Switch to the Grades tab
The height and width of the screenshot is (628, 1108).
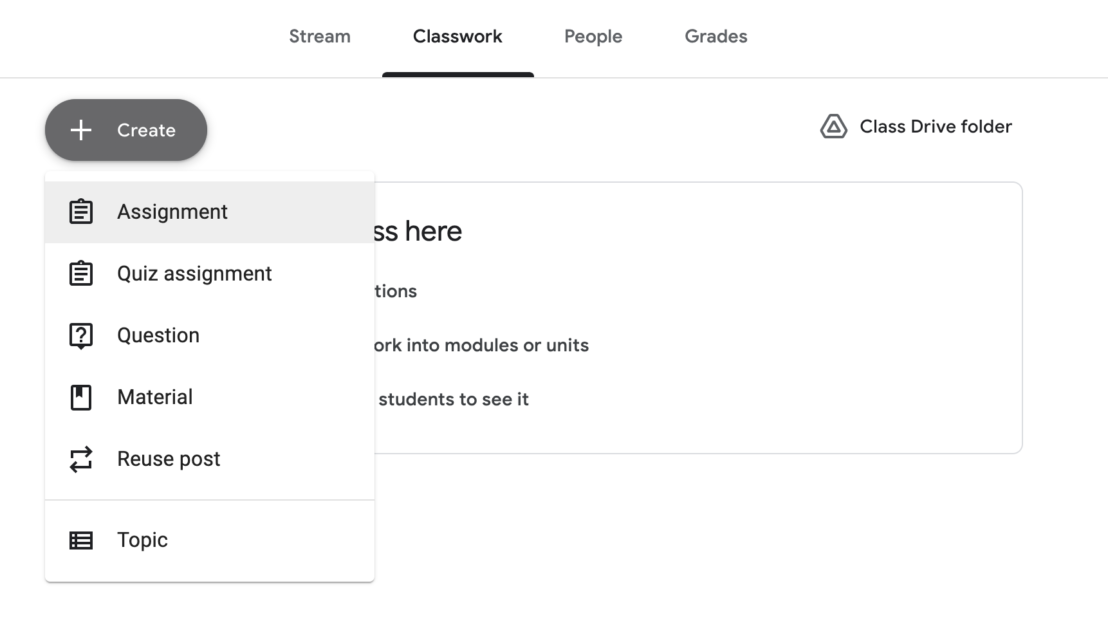click(715, 36)
